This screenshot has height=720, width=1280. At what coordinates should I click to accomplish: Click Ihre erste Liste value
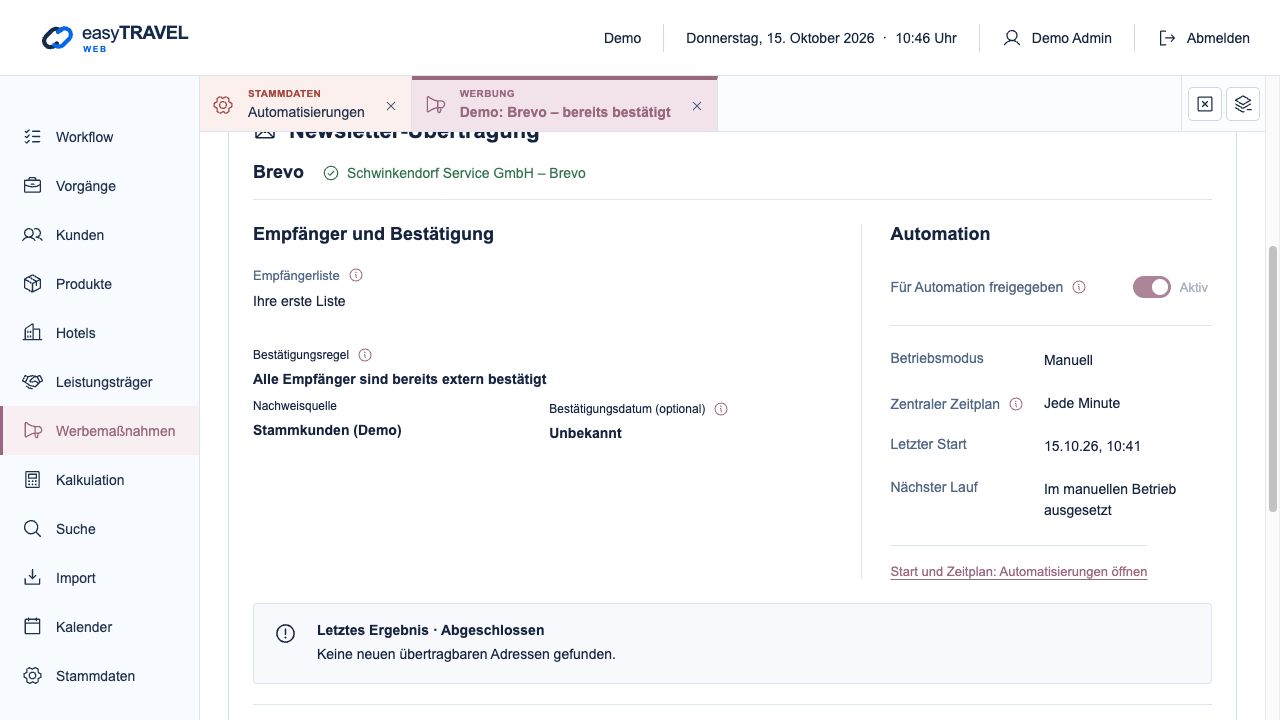299,301
